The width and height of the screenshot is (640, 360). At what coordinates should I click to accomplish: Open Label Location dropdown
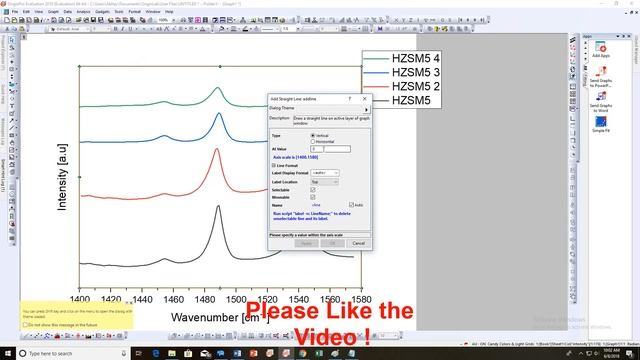pyautogui.click(x=325, y=182)
